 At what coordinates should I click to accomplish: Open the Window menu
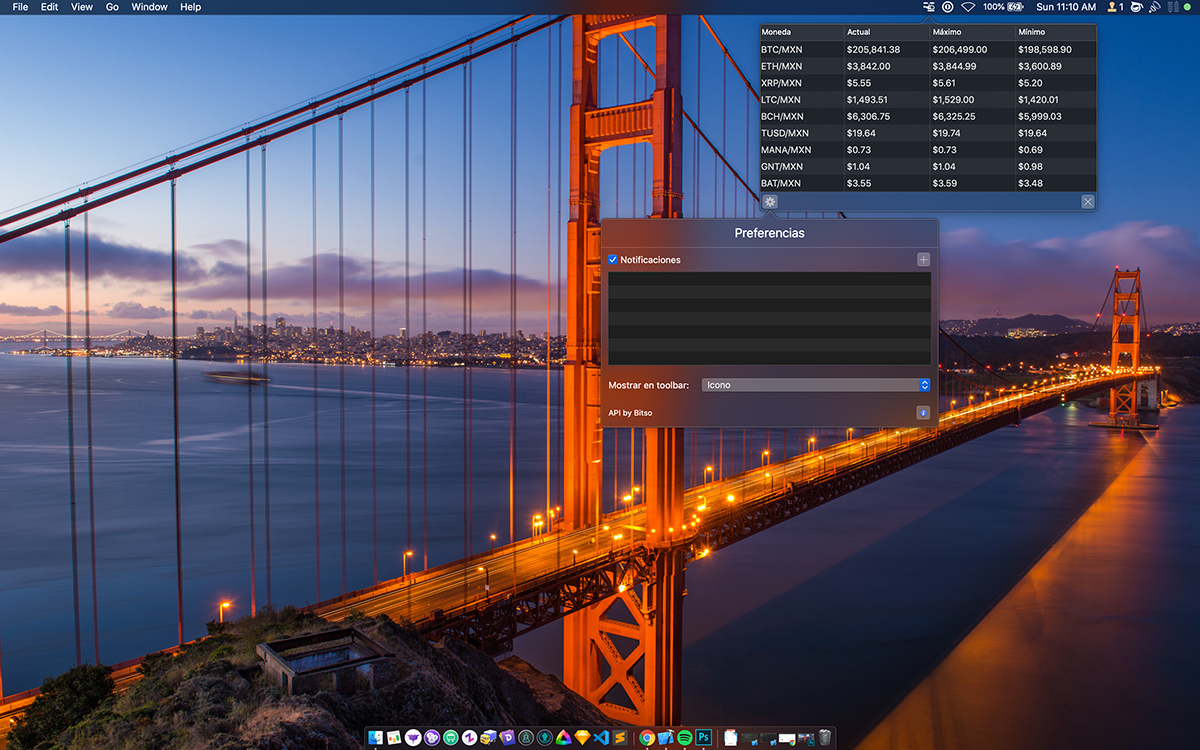click(x=149, y=7)
